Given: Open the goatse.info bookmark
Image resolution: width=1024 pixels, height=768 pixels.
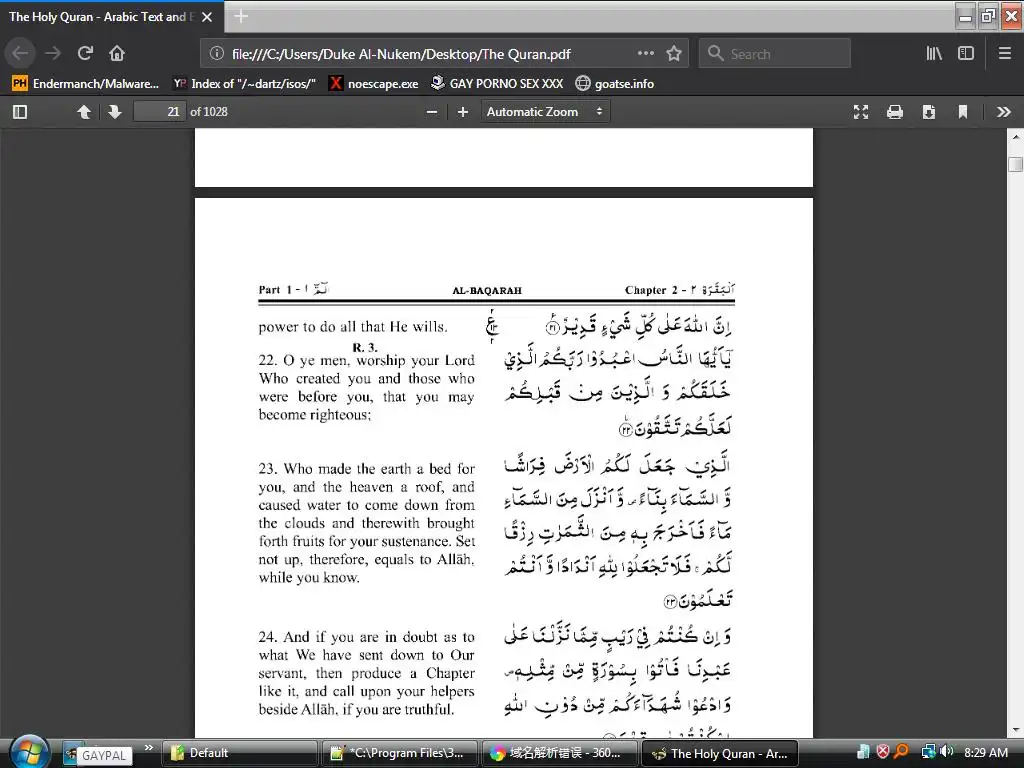Looking at the screenshot, I should [615, 84].
